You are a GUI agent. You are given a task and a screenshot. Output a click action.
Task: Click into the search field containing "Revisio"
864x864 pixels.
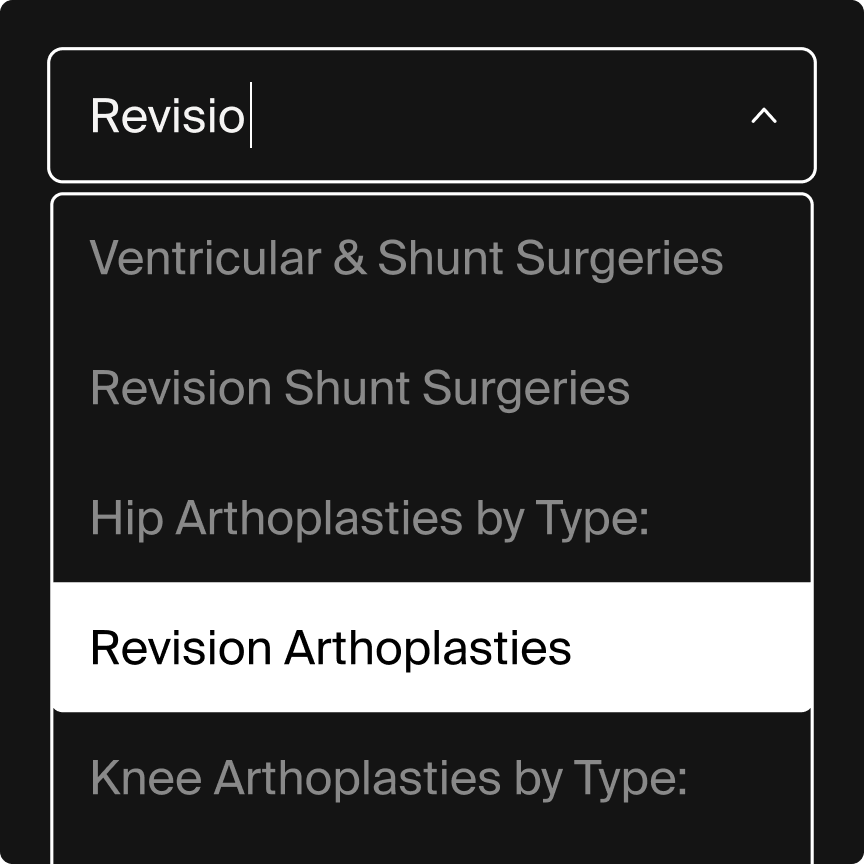click(400, 116)
